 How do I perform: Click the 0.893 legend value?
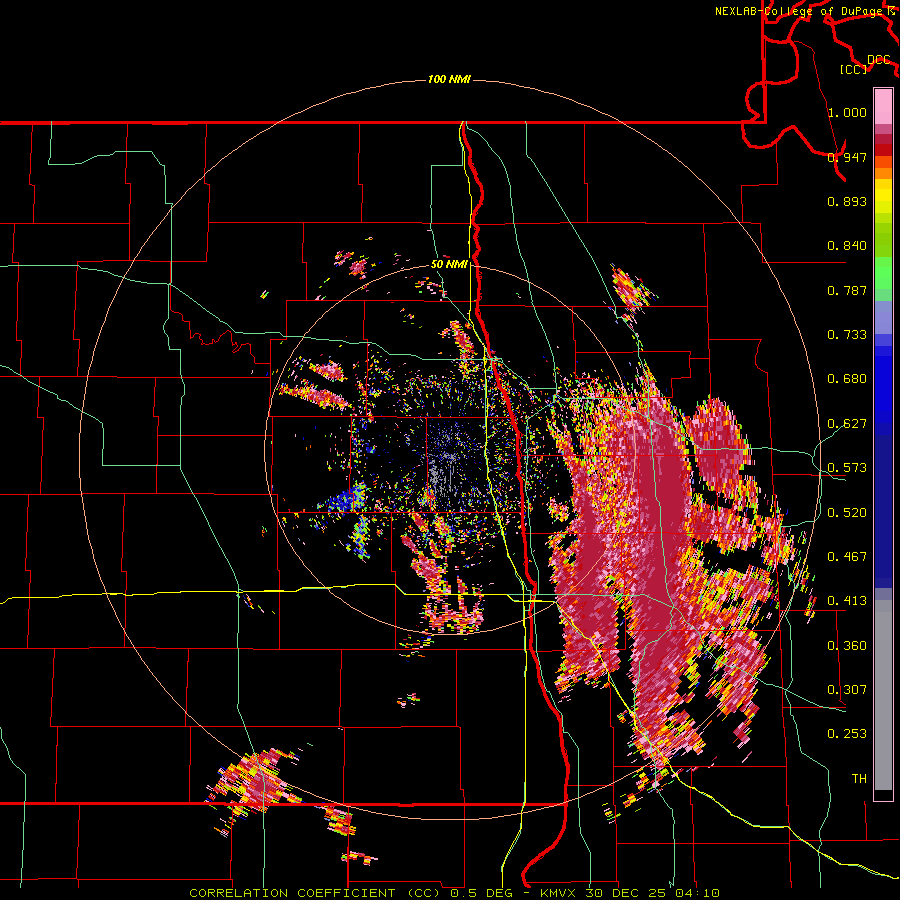[x=847, y=201]
